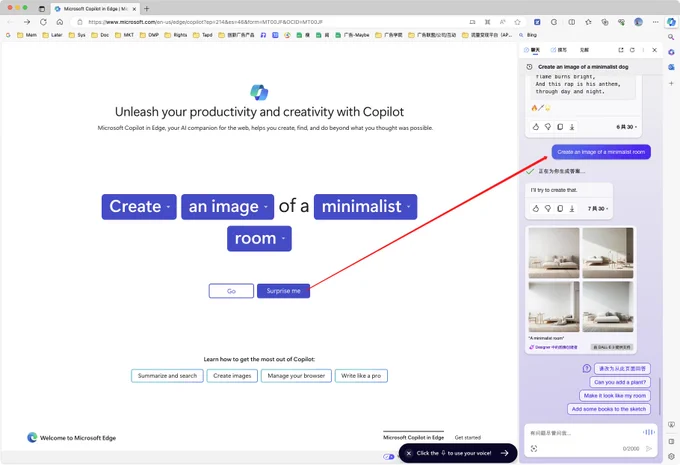Dislike the "I'll try to create that" response

pyautogui.click(x=548, y=209)
